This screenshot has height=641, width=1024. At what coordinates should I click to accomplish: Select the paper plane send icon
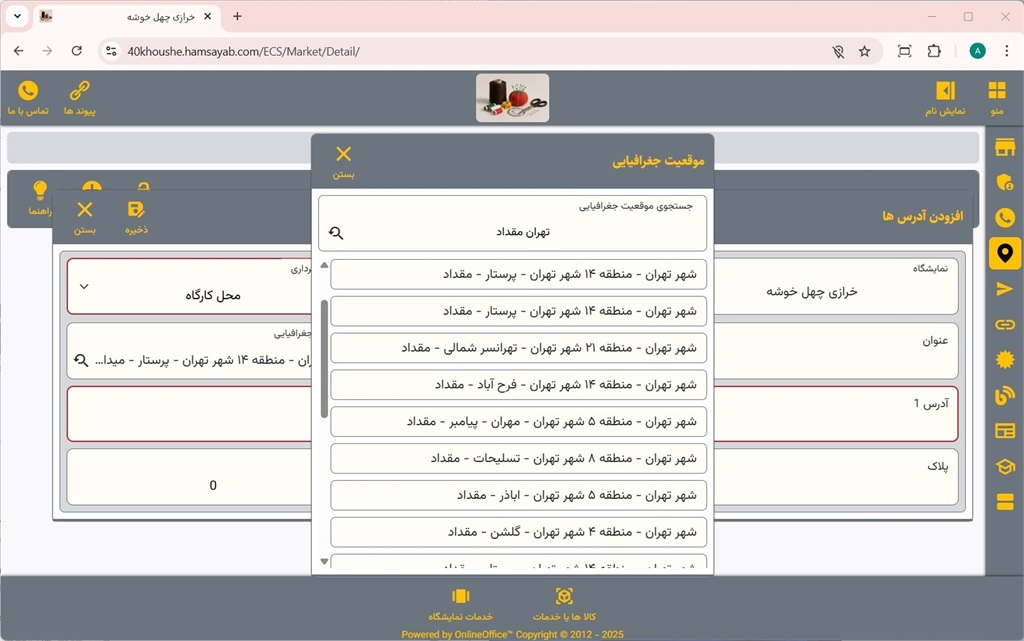click(1004, 289)
